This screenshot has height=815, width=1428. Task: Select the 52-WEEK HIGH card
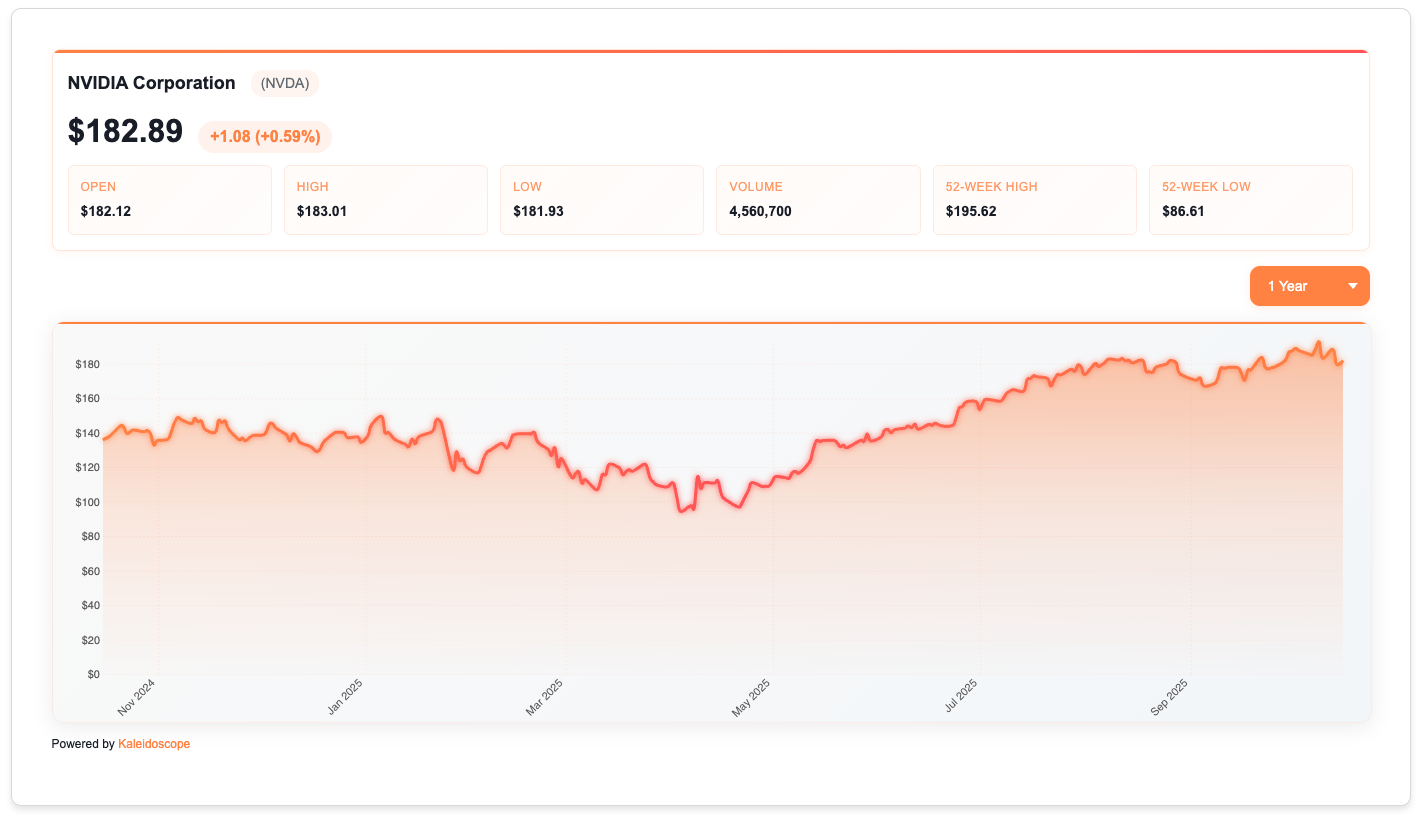[1034, 199]
